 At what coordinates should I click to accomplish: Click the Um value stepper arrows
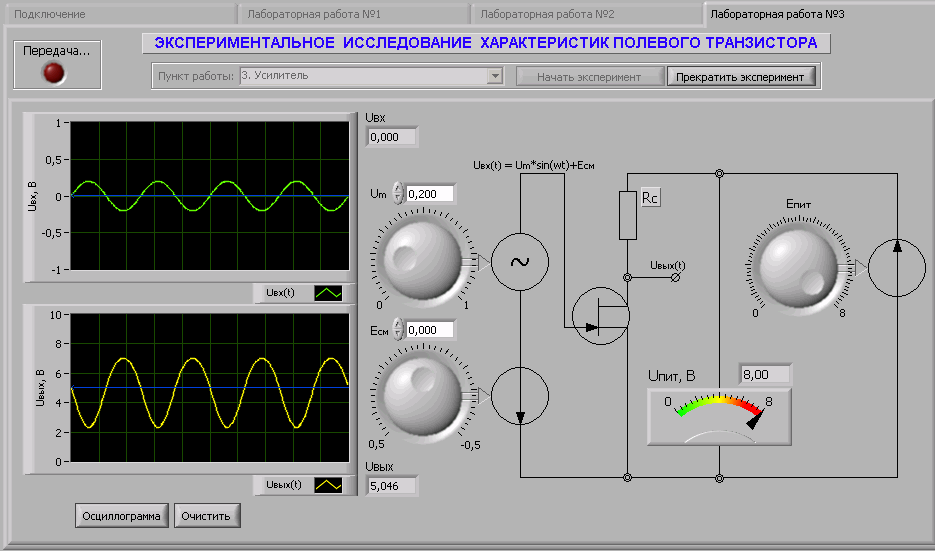coord(398,194)
